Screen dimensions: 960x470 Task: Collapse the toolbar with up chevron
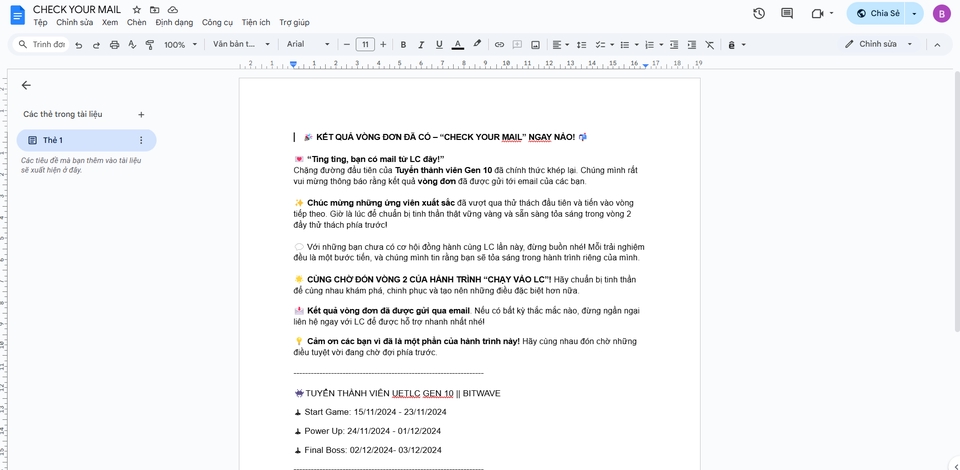point(937,45)
